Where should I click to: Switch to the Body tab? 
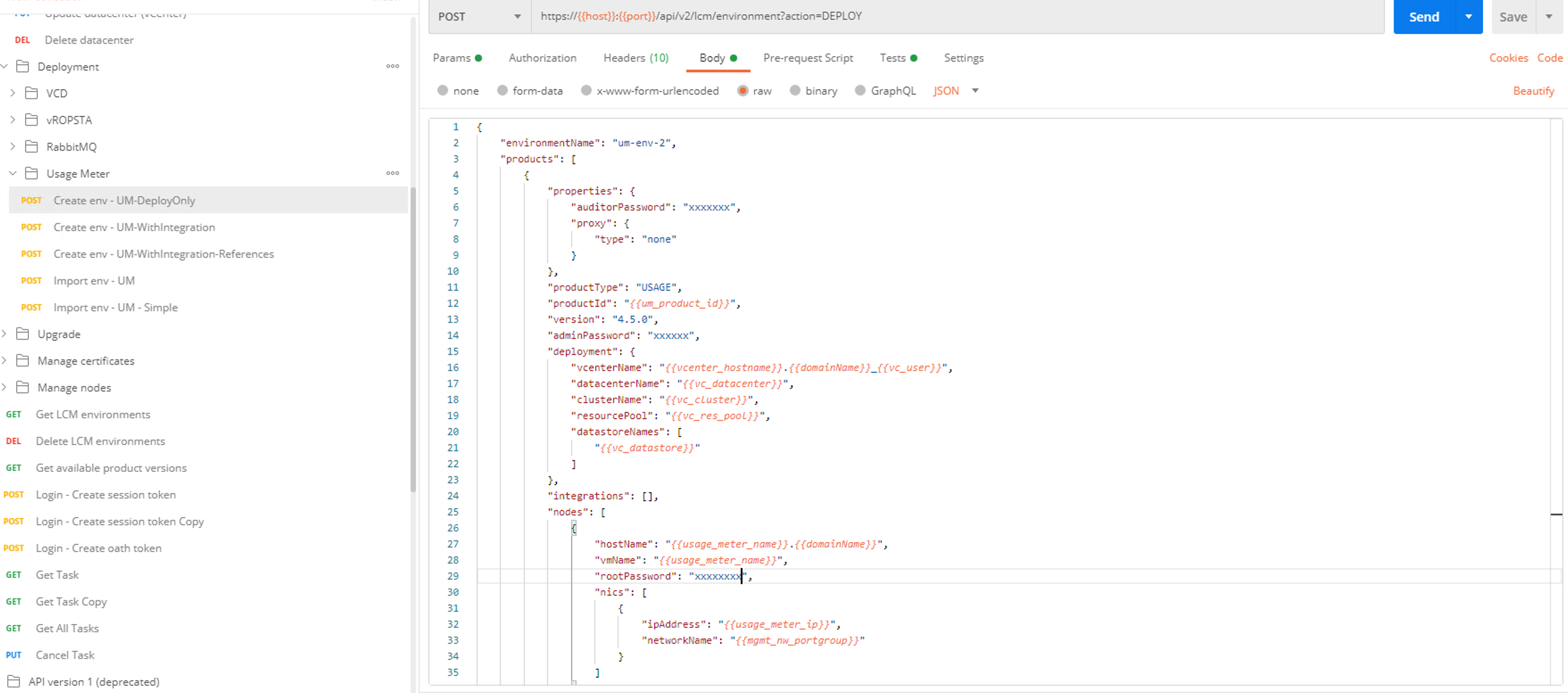pos(718,58)
